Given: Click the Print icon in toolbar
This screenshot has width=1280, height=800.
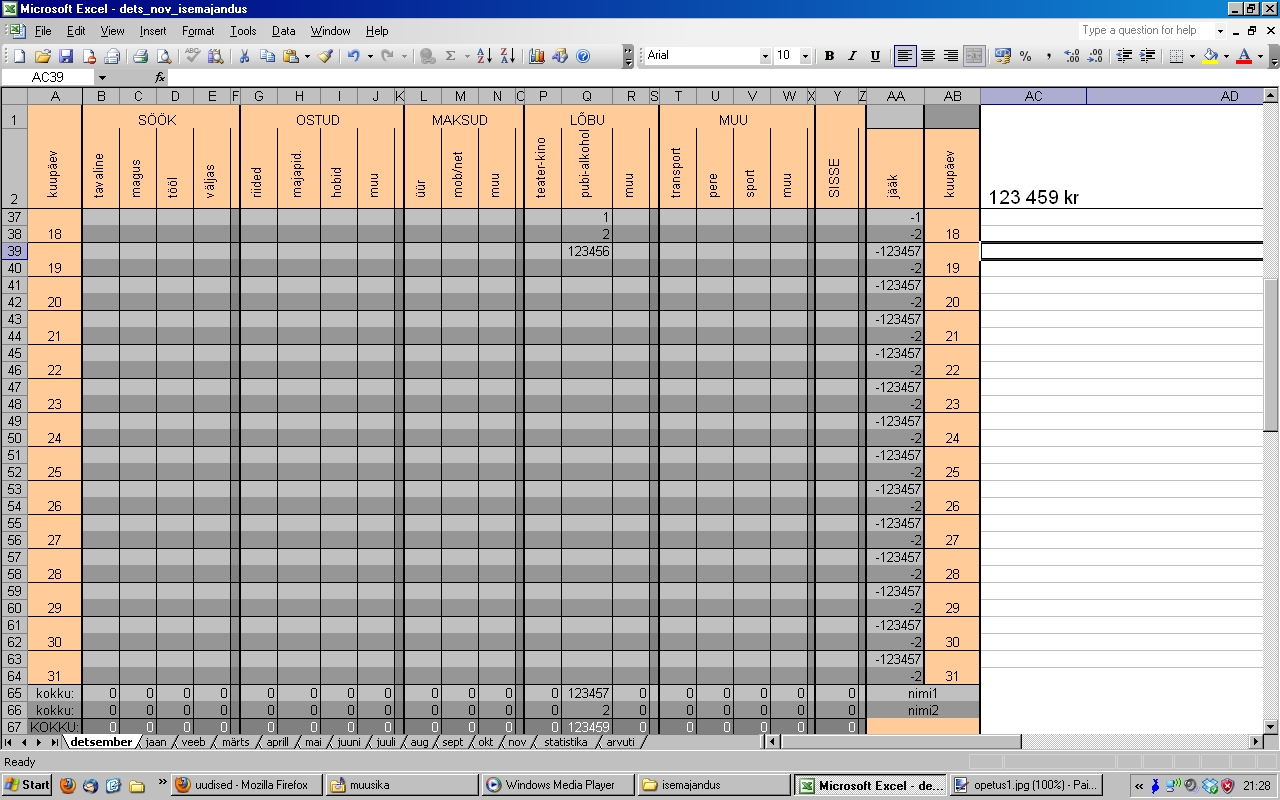Looking at the screenshot, I should point(140,56).
